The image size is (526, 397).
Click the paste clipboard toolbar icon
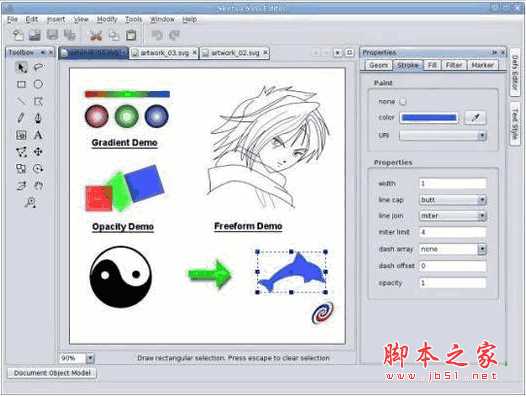[131, 35]
